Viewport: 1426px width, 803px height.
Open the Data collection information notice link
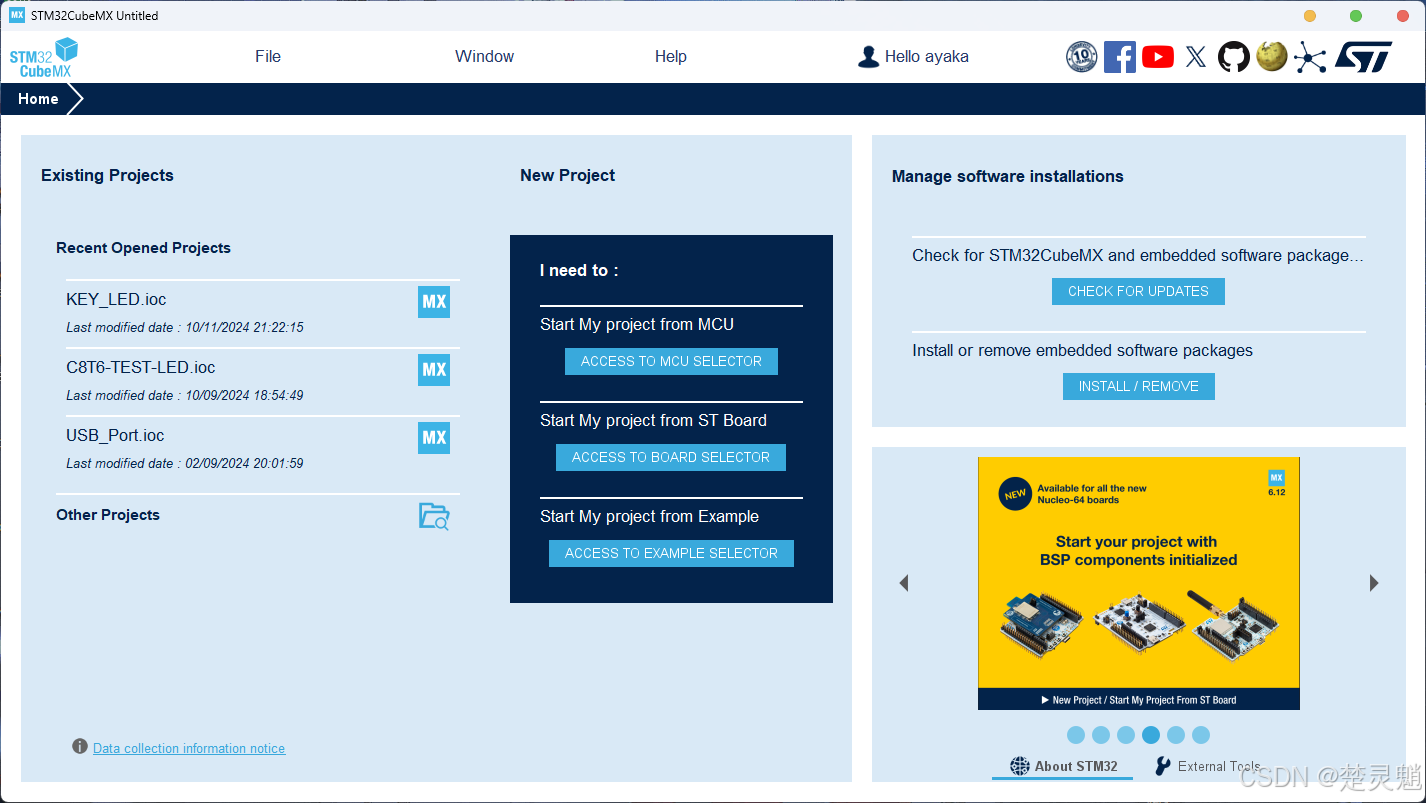[x=189, y=748]
